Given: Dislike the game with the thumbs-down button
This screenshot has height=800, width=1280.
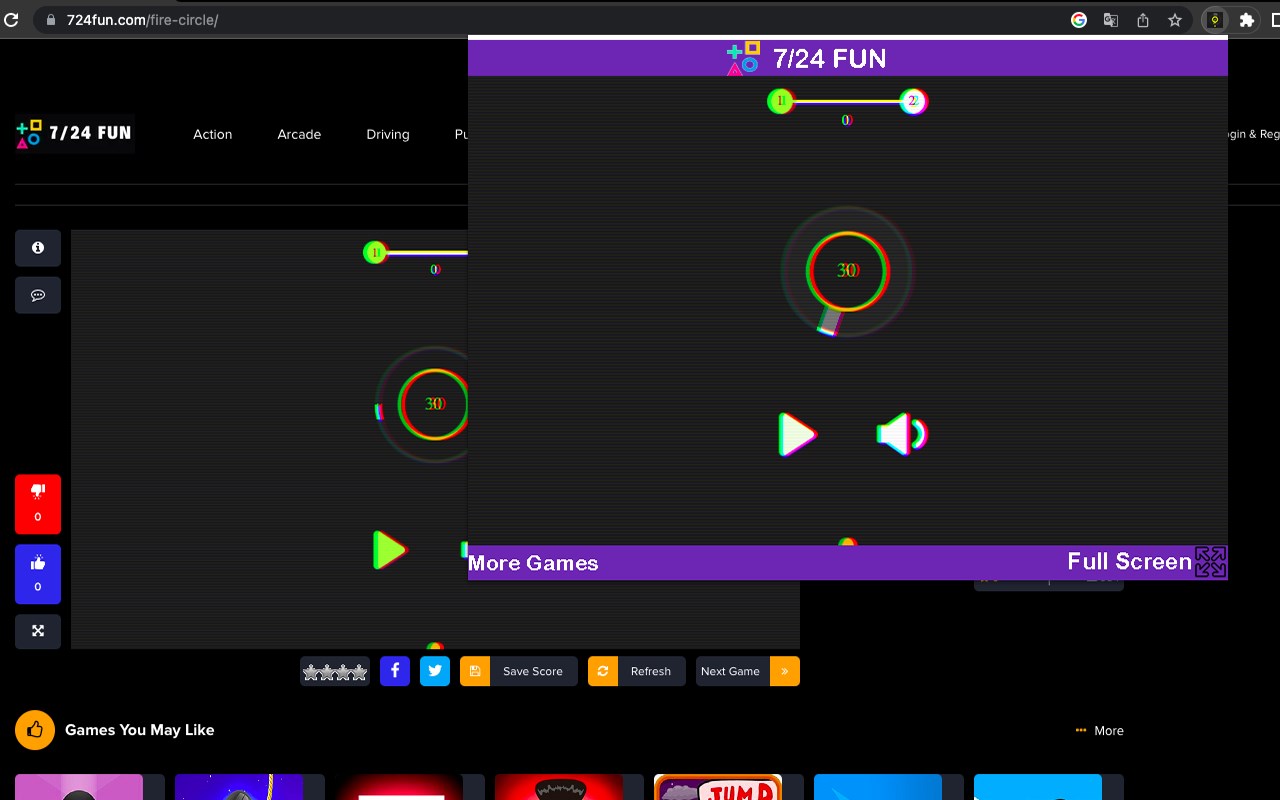Looking at the screenshot, I should [x=37, y=504].
